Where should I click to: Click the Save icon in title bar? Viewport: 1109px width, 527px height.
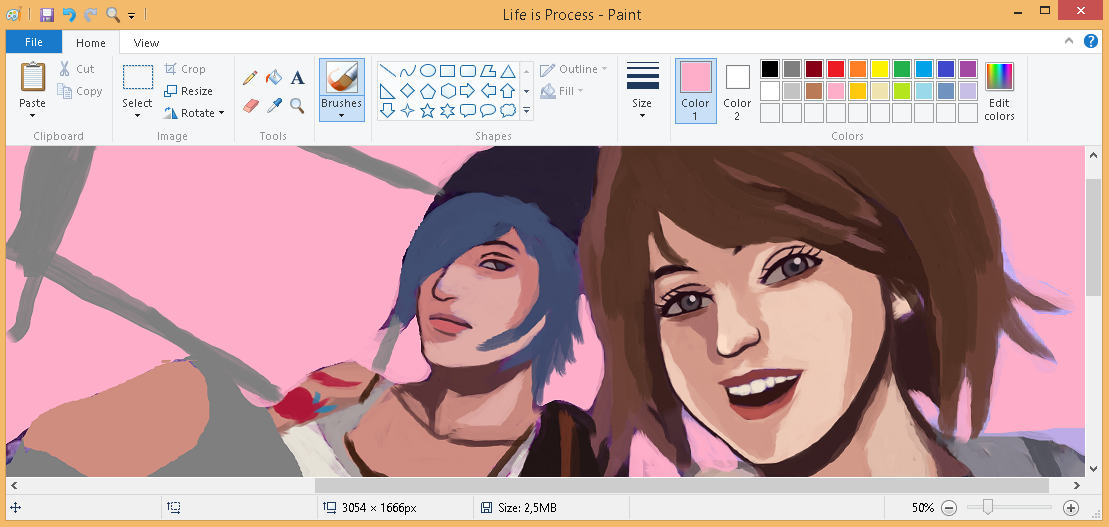tap(47, 14)
